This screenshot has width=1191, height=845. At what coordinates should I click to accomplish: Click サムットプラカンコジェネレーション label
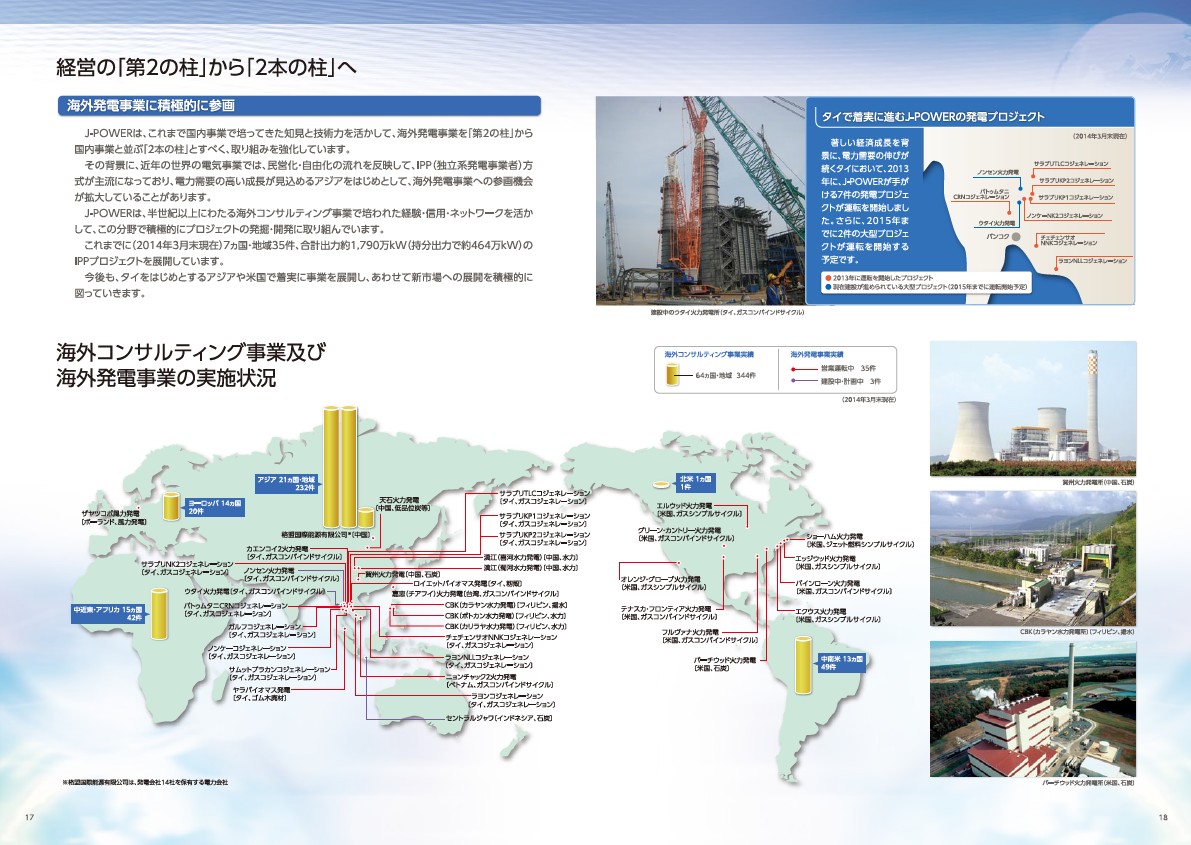(x=280, y=673)
